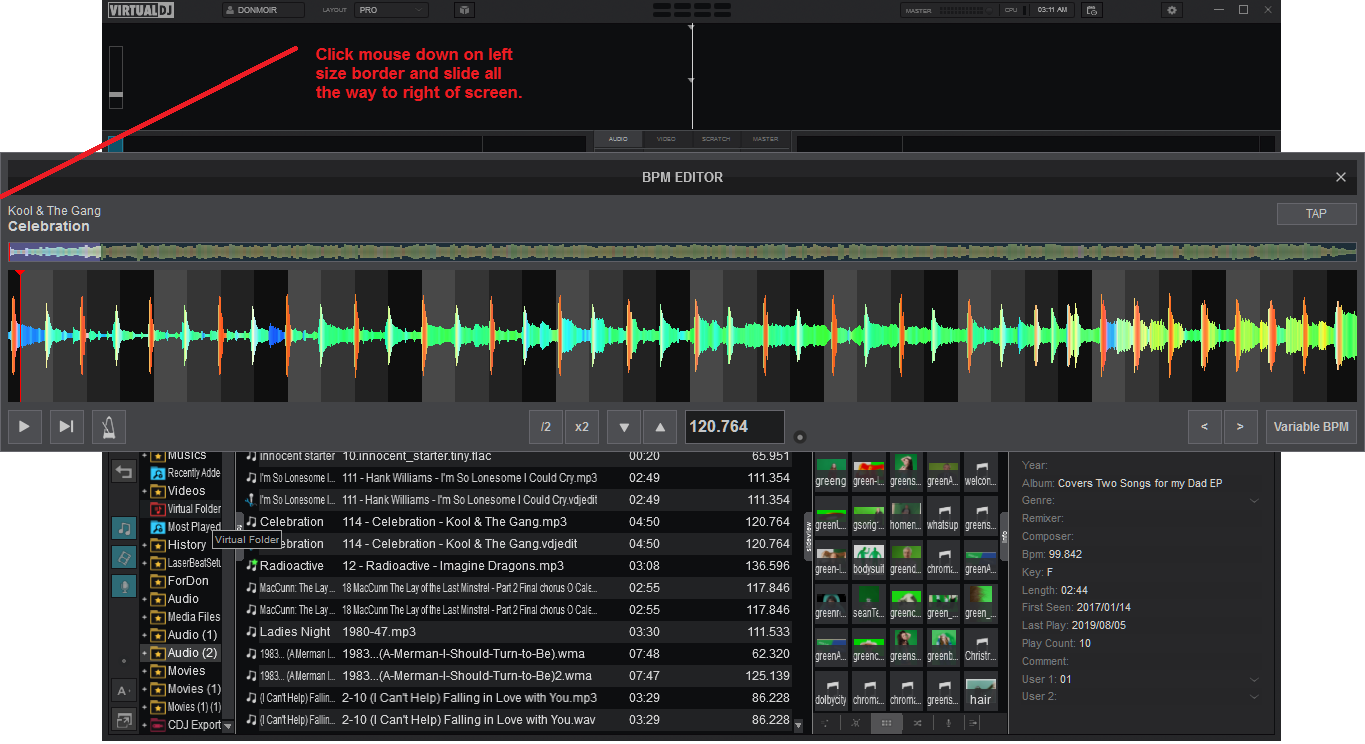The height and width of the screenshot is (744, 1365).
Task: Expand the History folder
Action: click(144, 545)
